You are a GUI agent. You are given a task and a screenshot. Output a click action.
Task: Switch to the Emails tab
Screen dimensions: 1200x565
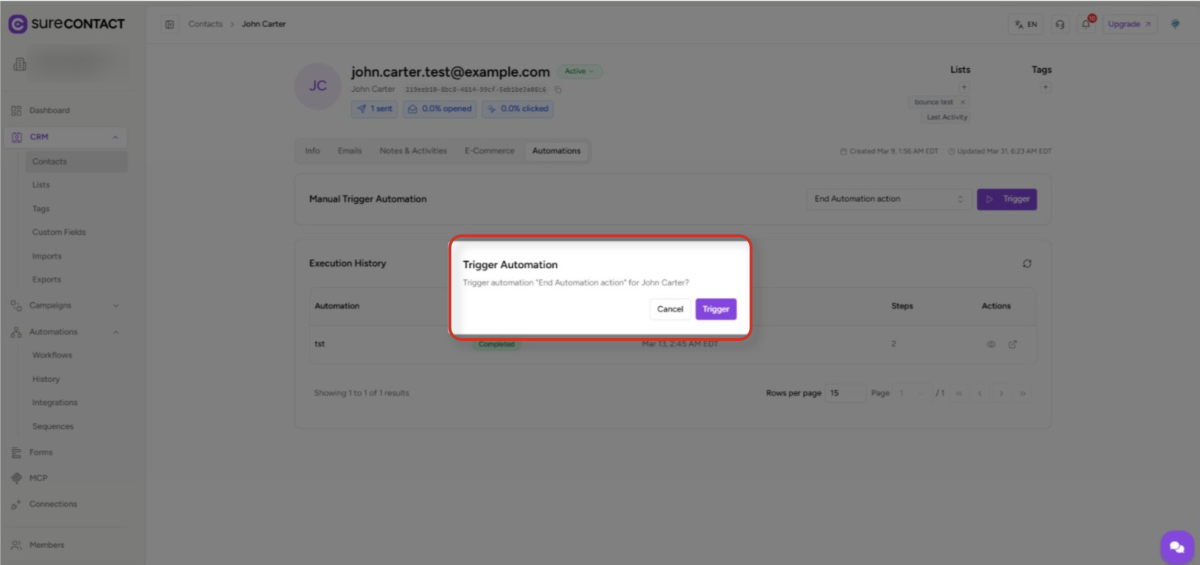click(x=349, y=151)
